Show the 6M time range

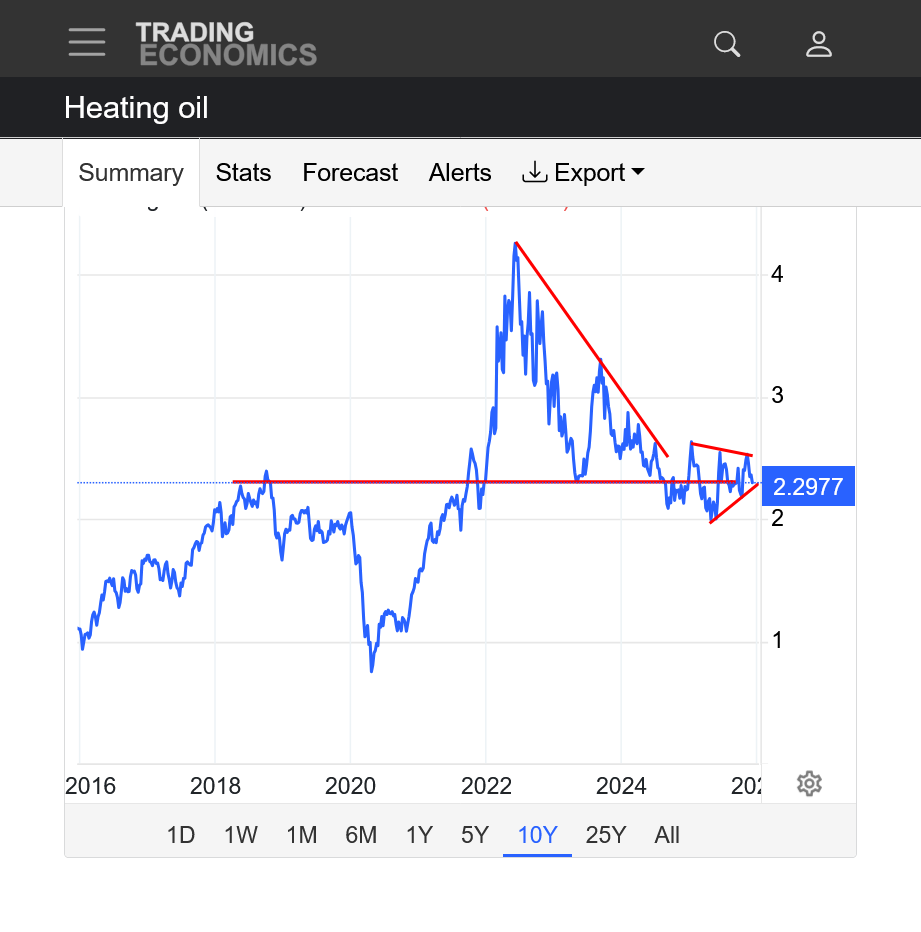(361, 835)
